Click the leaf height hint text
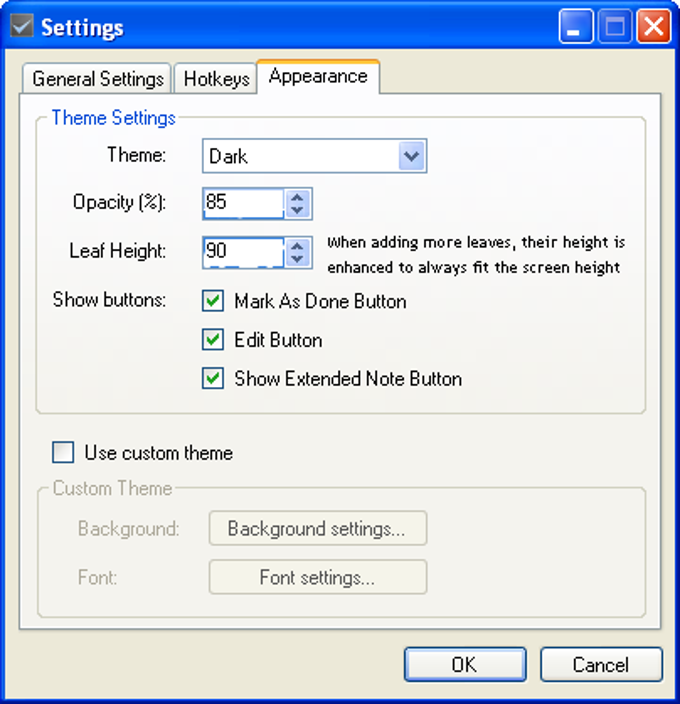680x704 pixels. pyautogui.click(x=476, y=255)
